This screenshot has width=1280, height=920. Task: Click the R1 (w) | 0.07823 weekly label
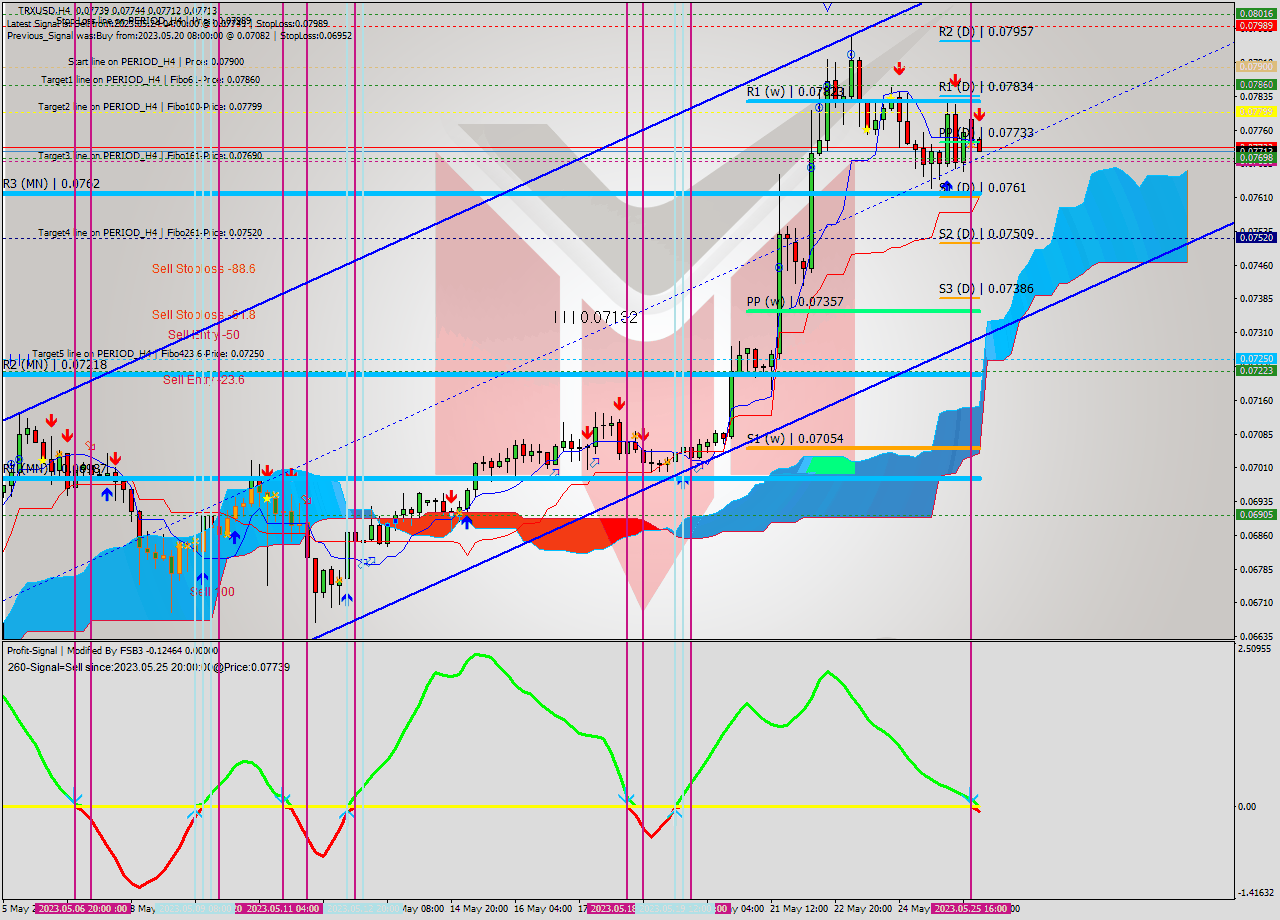pyautogui.click(x=795, y=91)
